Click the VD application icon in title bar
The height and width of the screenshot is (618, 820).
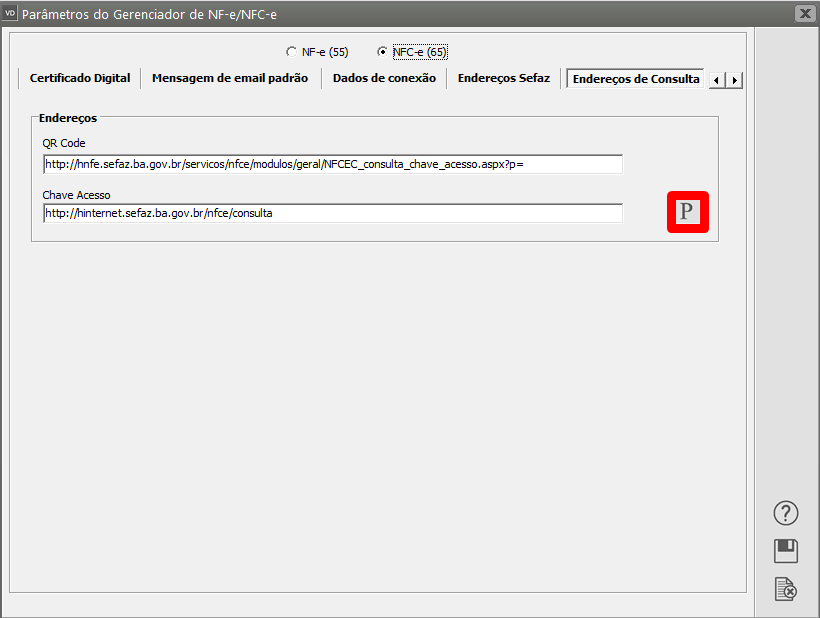point(10,13)
